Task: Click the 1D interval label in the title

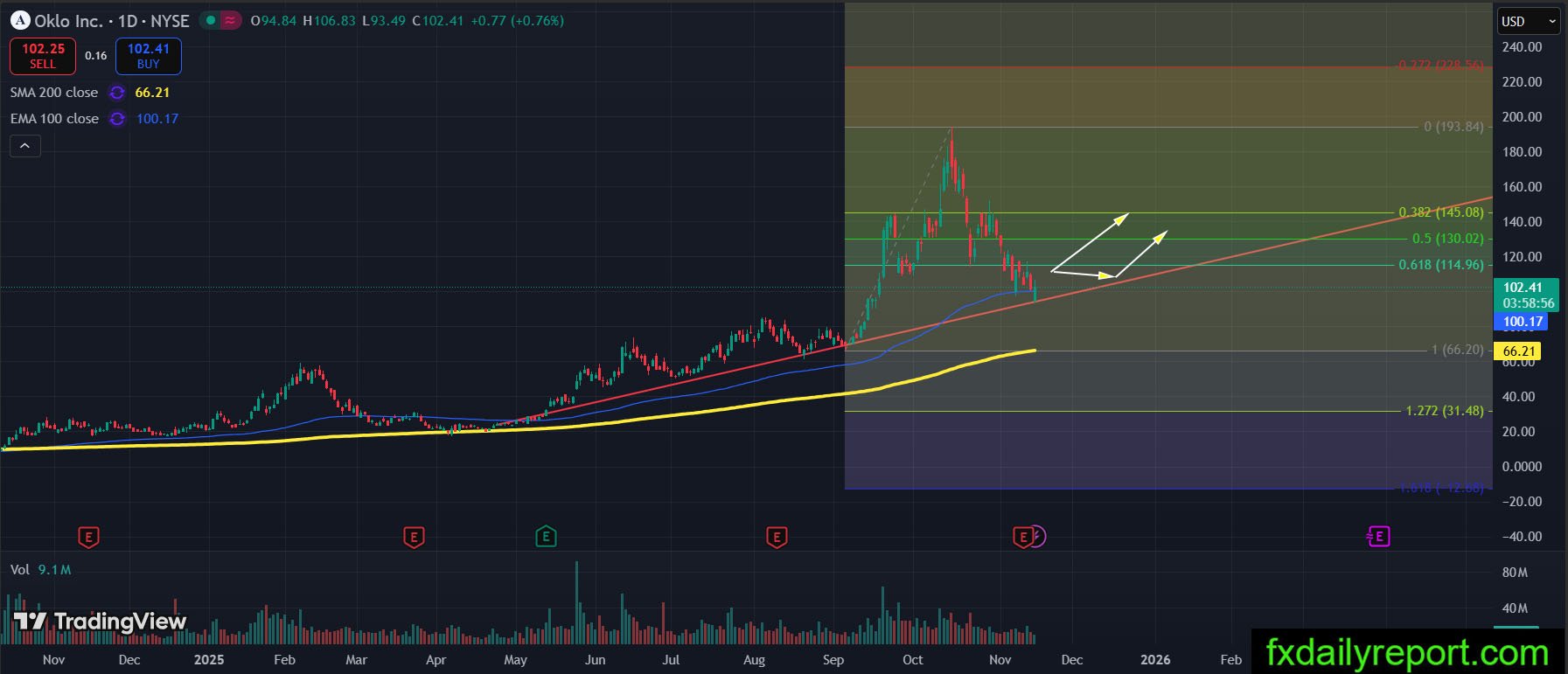Action: point(128,20)
